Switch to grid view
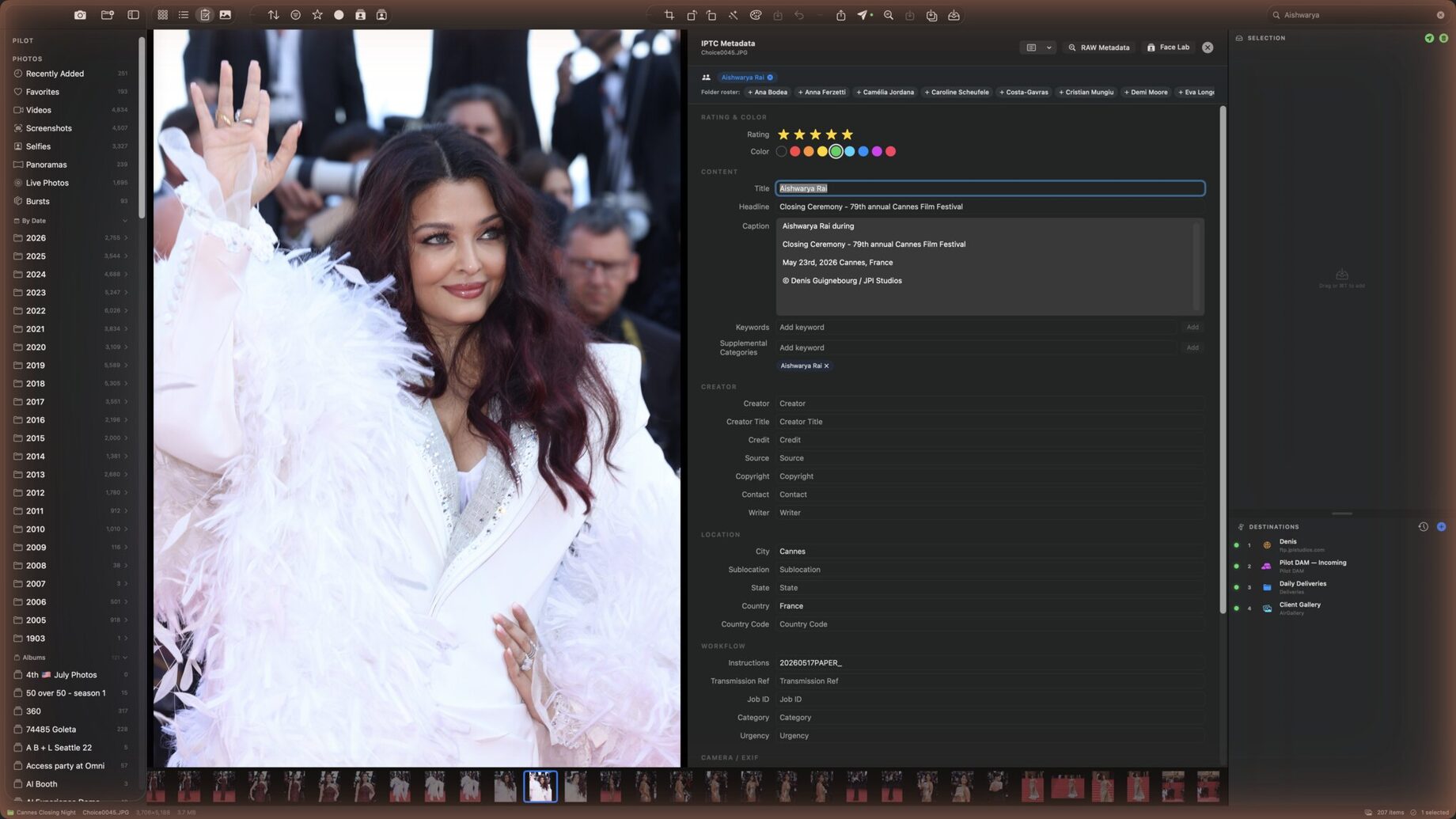 [162, 15]
